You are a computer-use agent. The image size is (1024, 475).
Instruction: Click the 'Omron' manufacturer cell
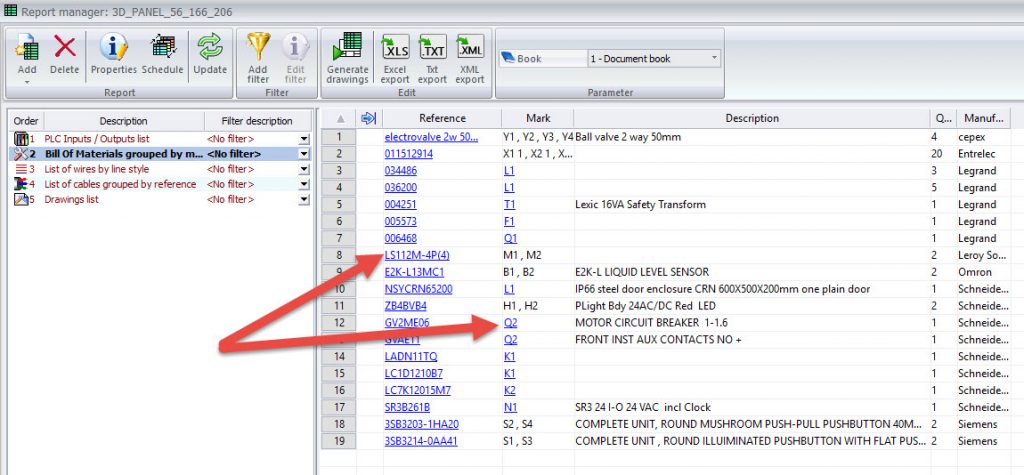tap(975, 272)
